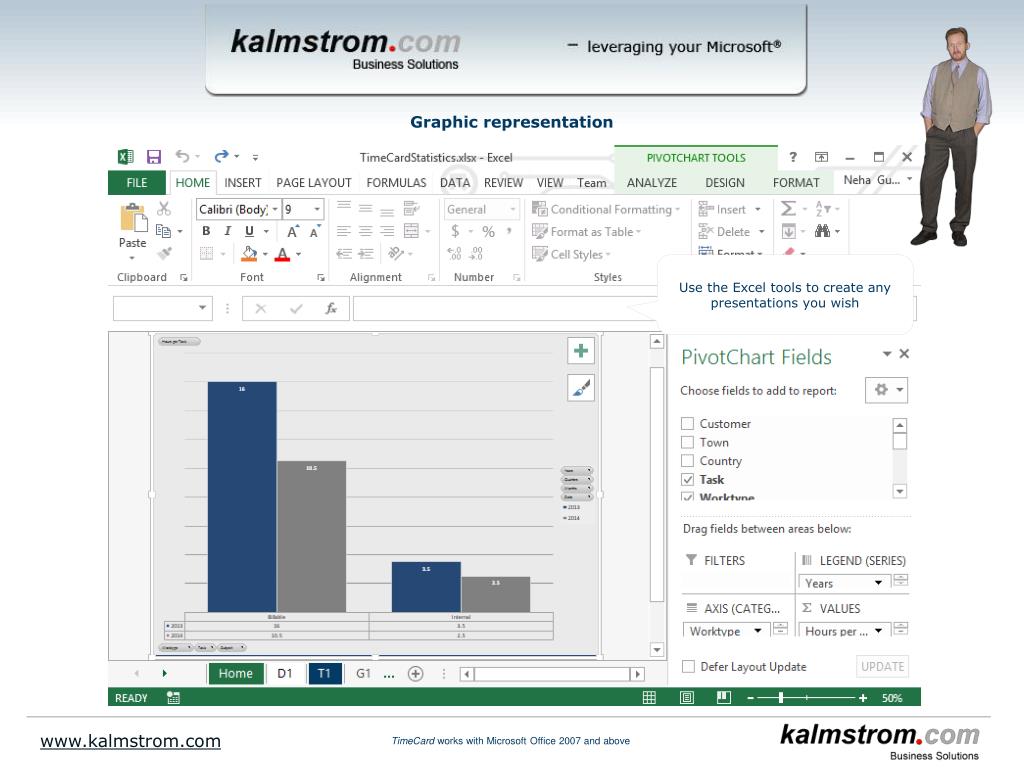This screenshot has height=768, width=1024.
Task: Click the Undo arrow icon
Action: point(182,156)
